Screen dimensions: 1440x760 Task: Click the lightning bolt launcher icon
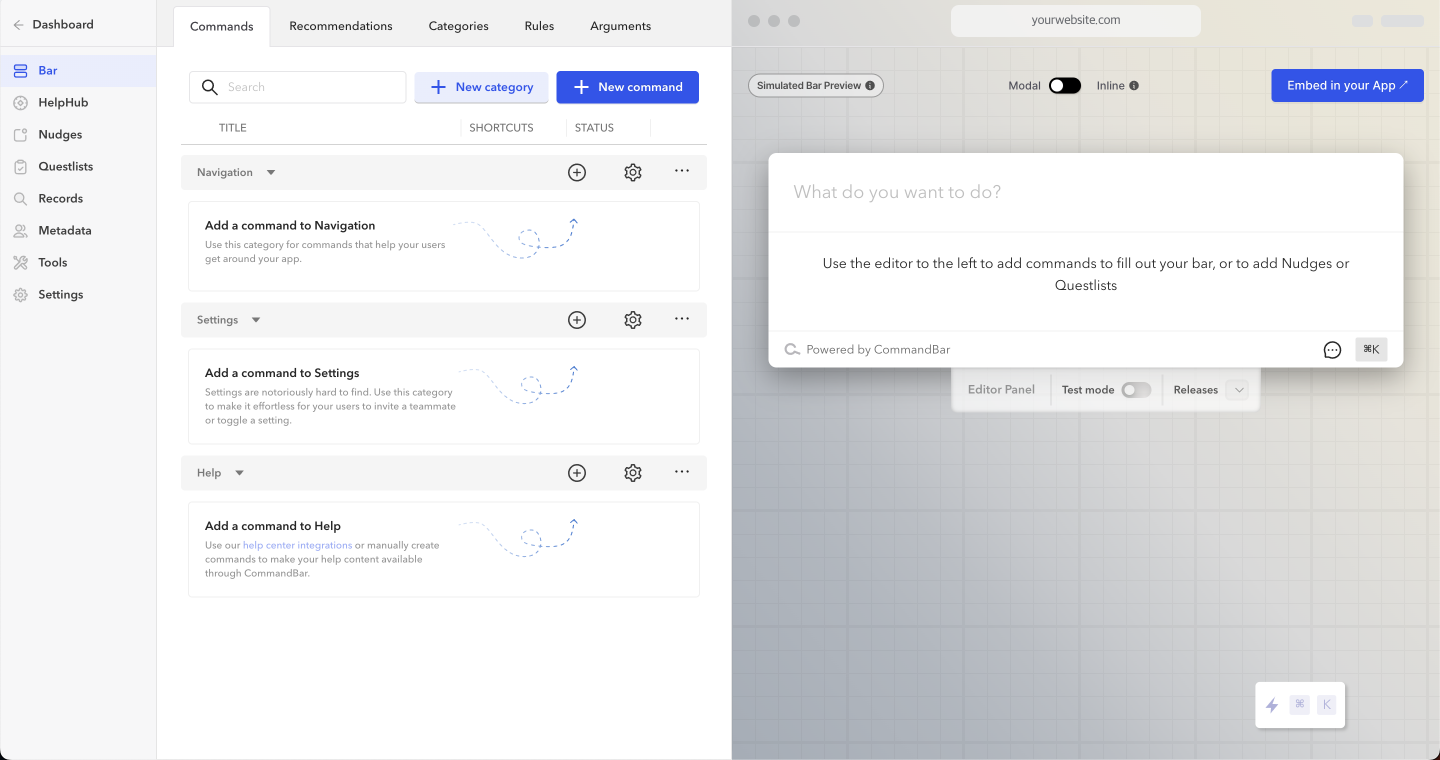pos(1272,705)
